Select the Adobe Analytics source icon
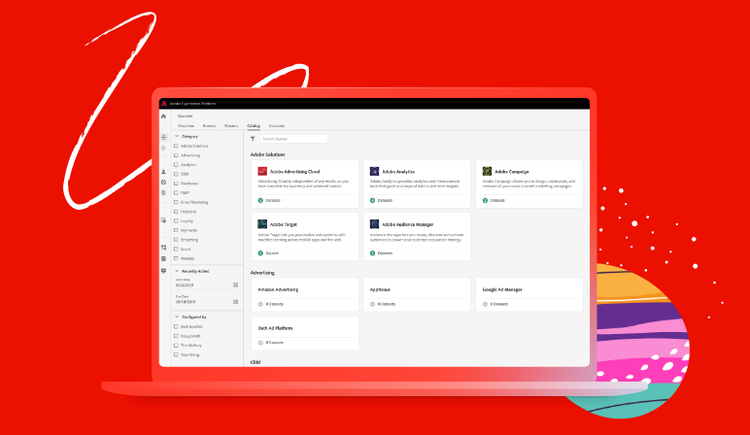The width and height of the screenshot is (750, 435). (374, 172)
